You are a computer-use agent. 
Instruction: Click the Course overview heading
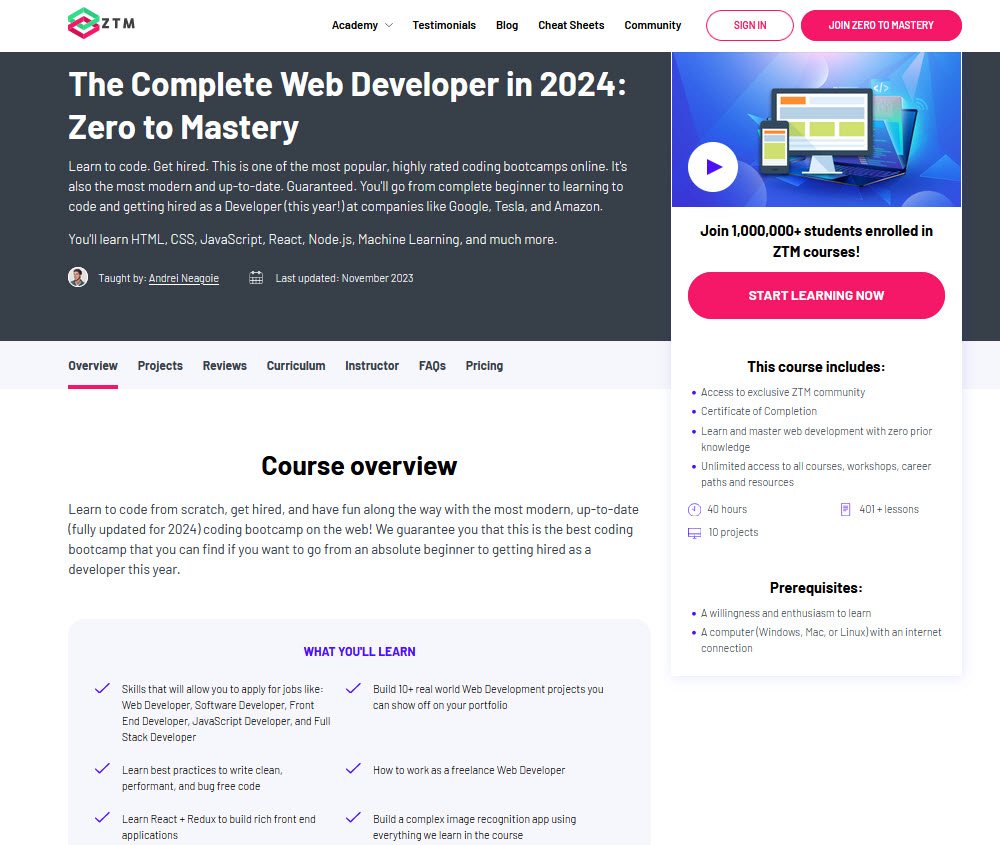pyautogui.click(x=359, y=466)
